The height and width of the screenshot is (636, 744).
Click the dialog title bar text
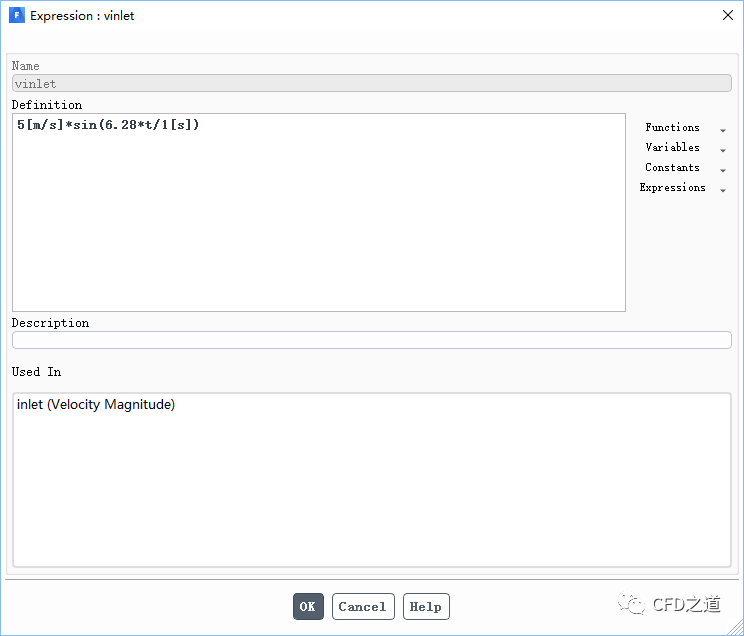82,16
